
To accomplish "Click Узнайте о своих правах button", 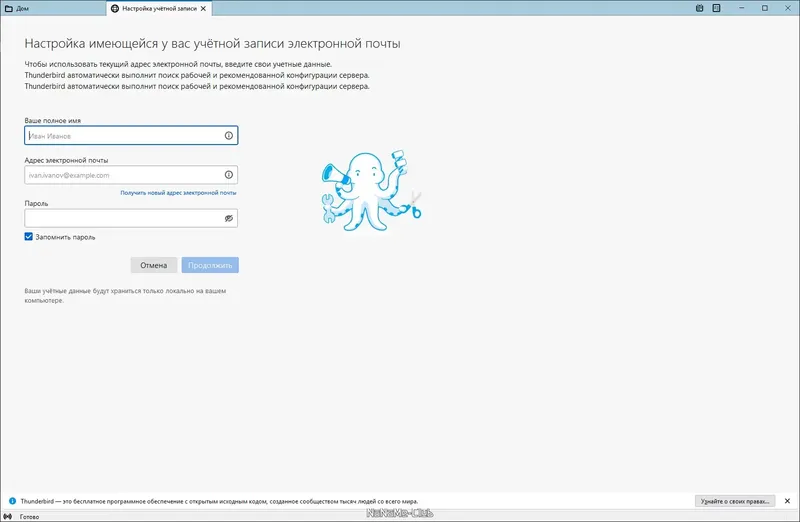I will [735, 501].
